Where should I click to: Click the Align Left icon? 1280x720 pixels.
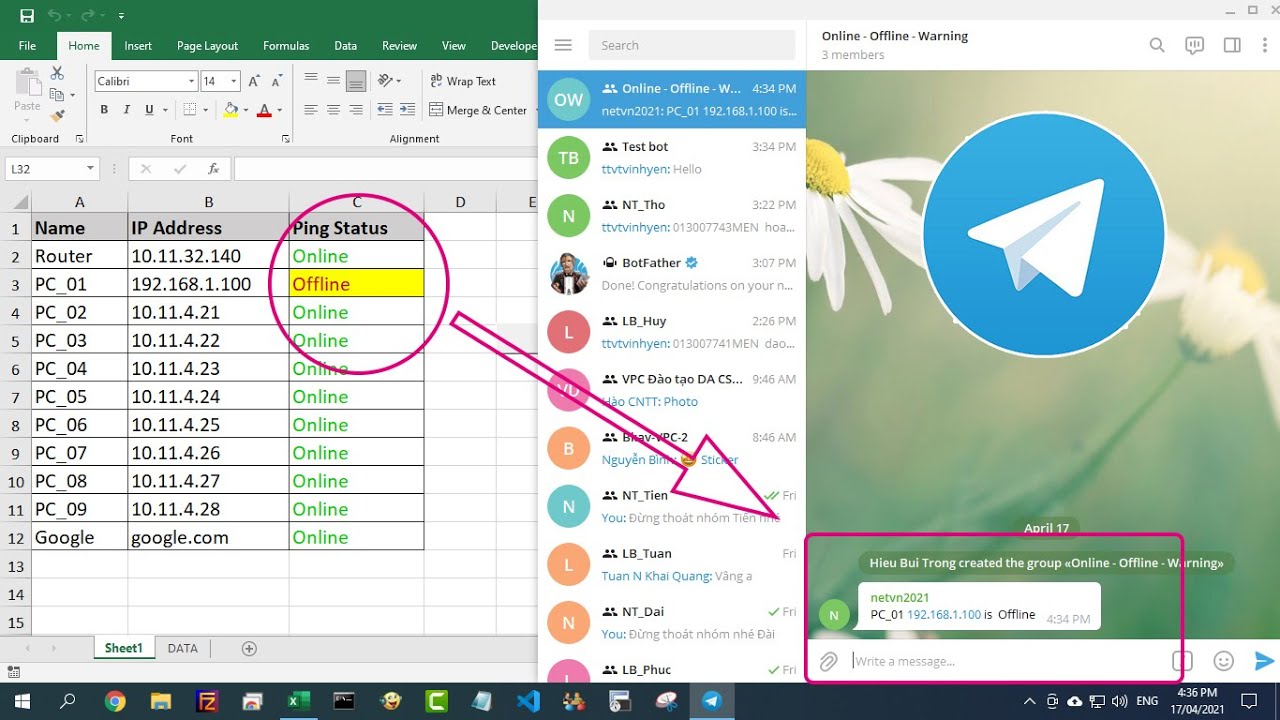point(311,110)
